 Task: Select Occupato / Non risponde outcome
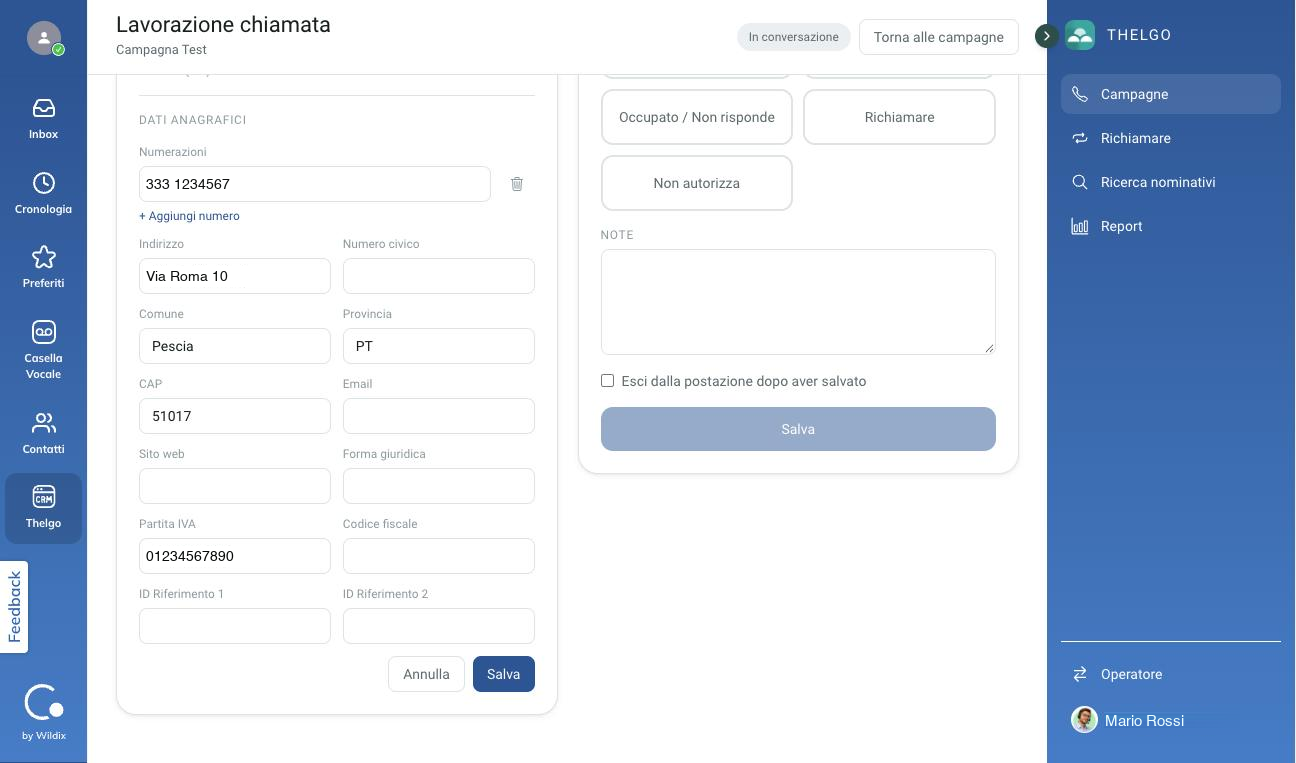[x=697, y=117]
